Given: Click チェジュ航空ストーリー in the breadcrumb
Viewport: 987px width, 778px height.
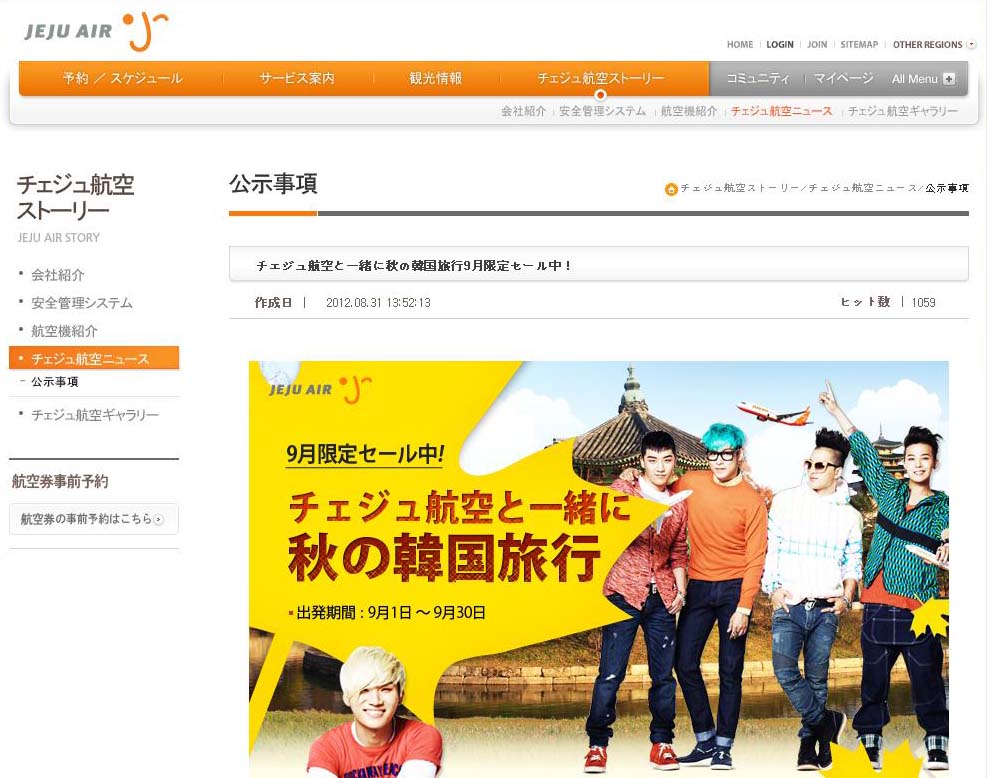Looking at the screenshot, I should coord(739,188).
